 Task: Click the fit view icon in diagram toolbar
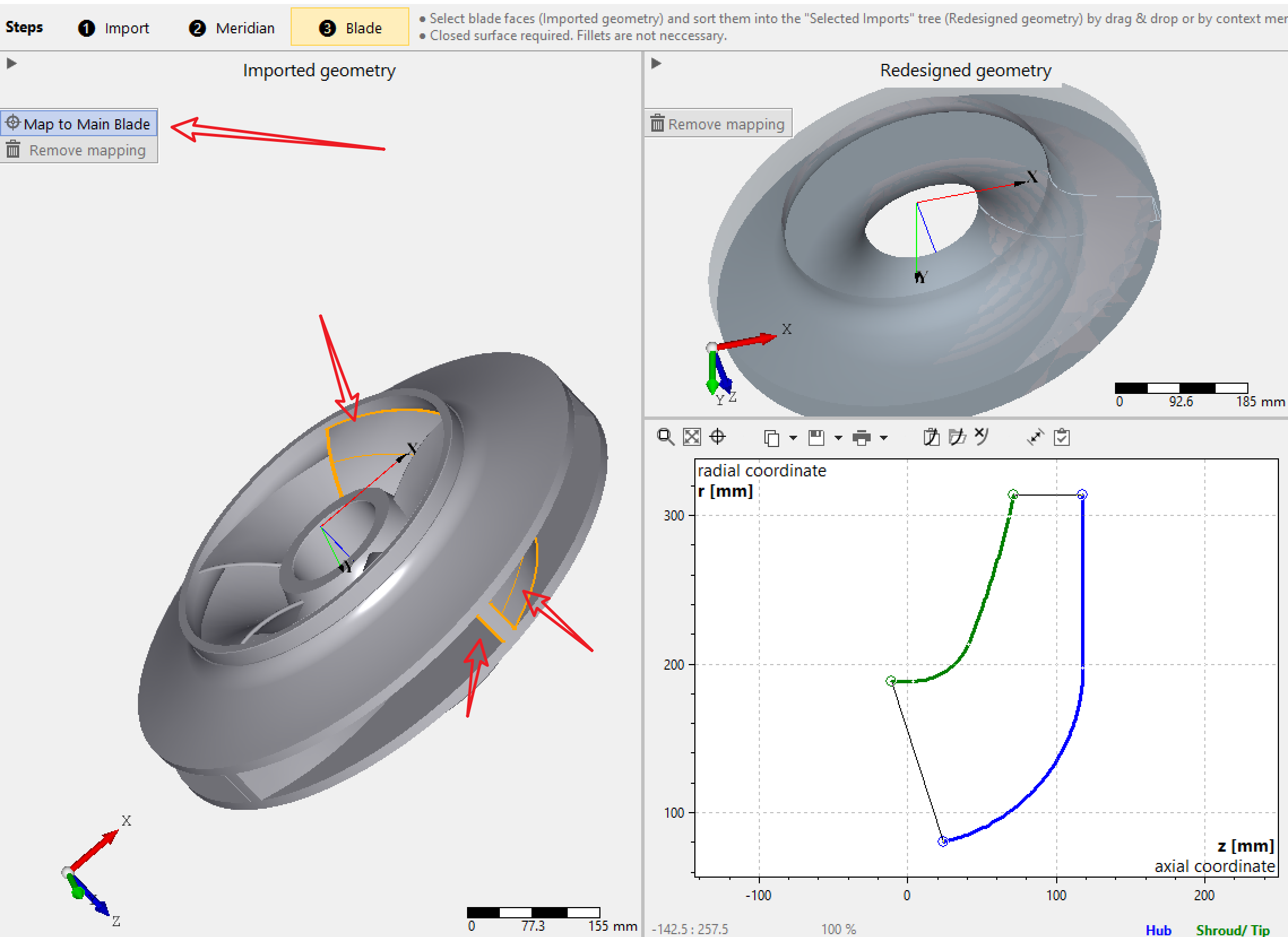[691, 437]
